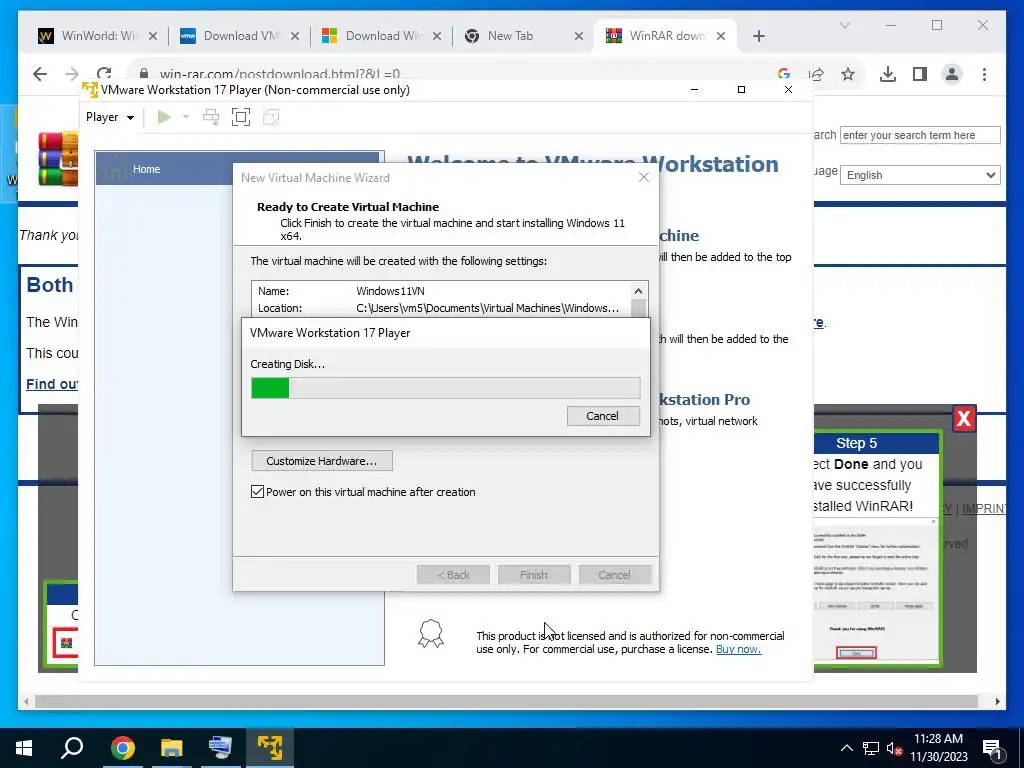
Task: Open Chrome tab search chevron
Action: [844, 25]
